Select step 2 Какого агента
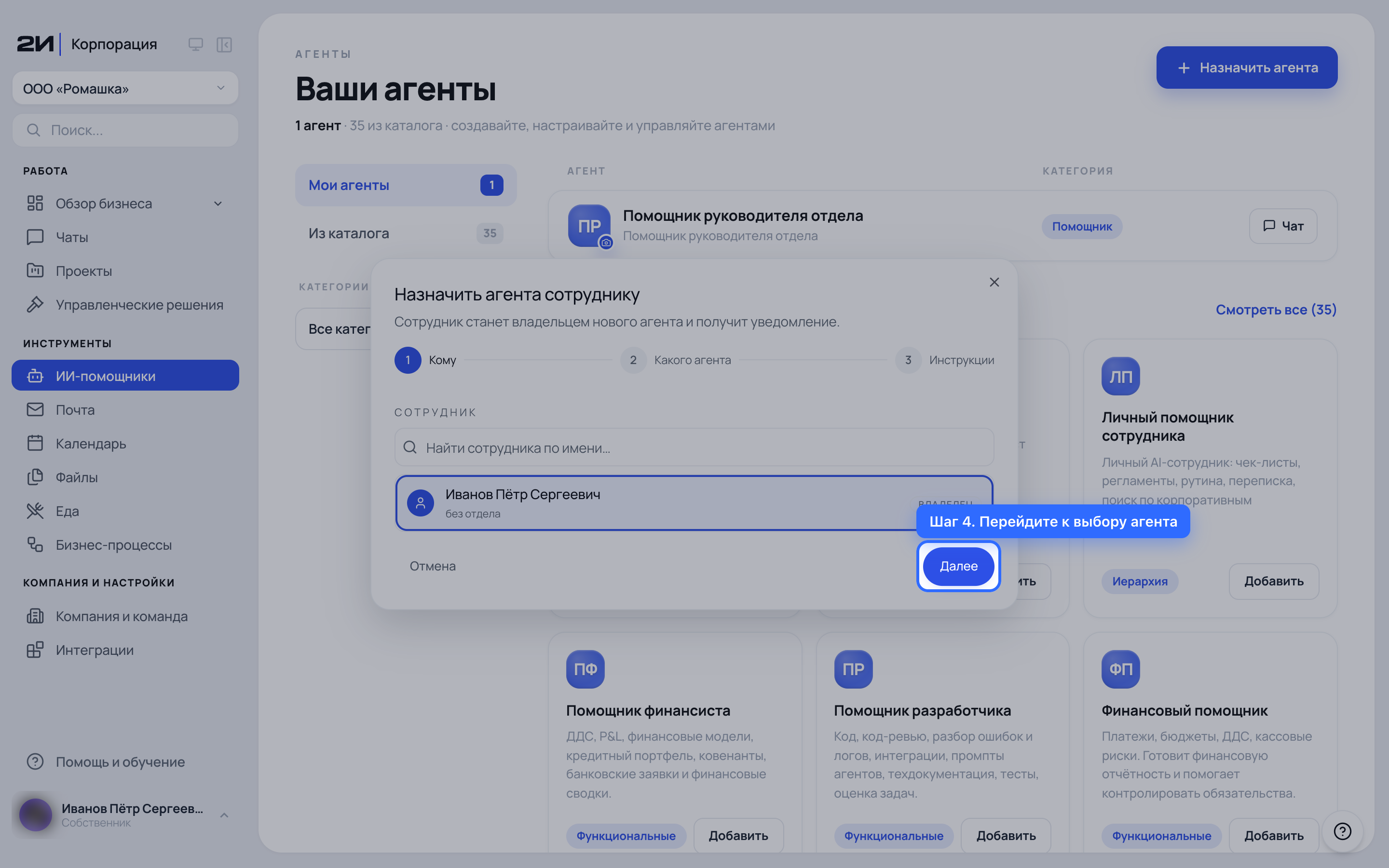This screenshot has height=868, width=1389. click(x=676, y=360)
